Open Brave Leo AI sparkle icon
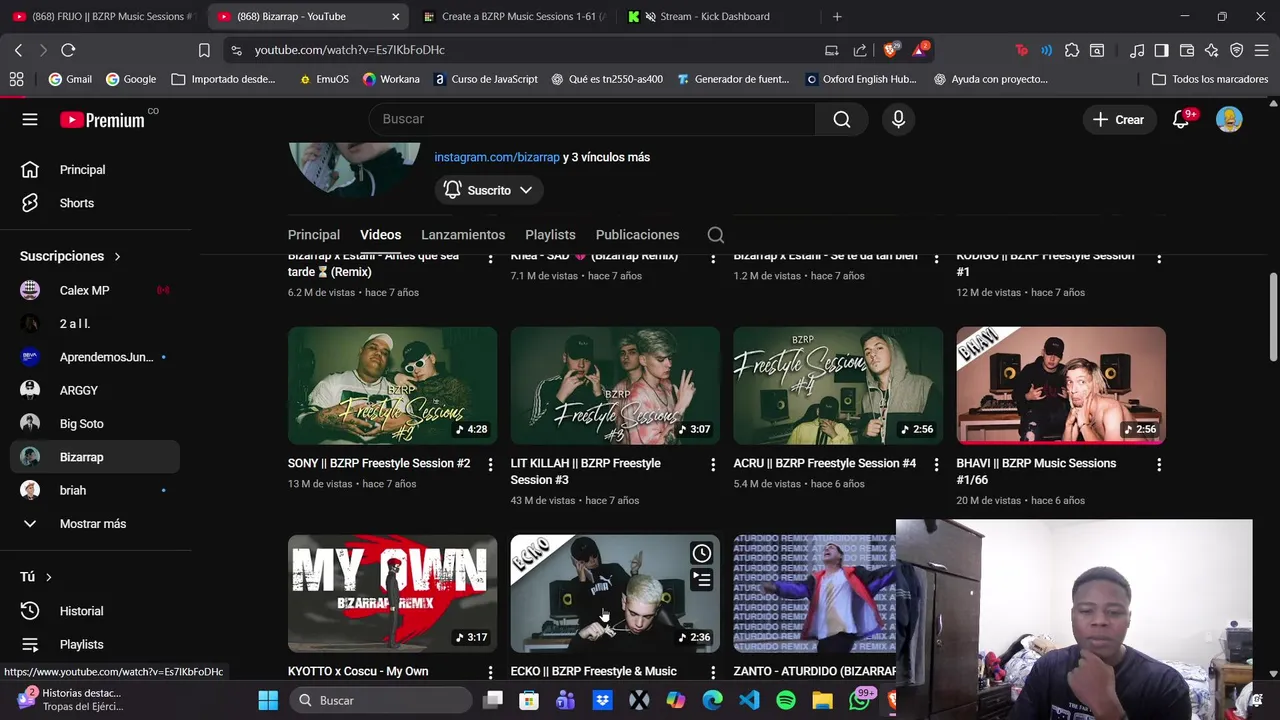Screen dimensions: 1280x720 [1211, 50]
